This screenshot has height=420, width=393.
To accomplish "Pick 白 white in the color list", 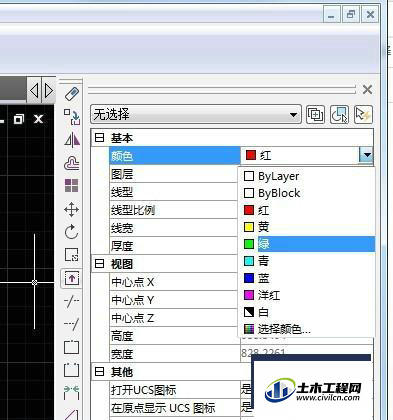I will 307,312.
